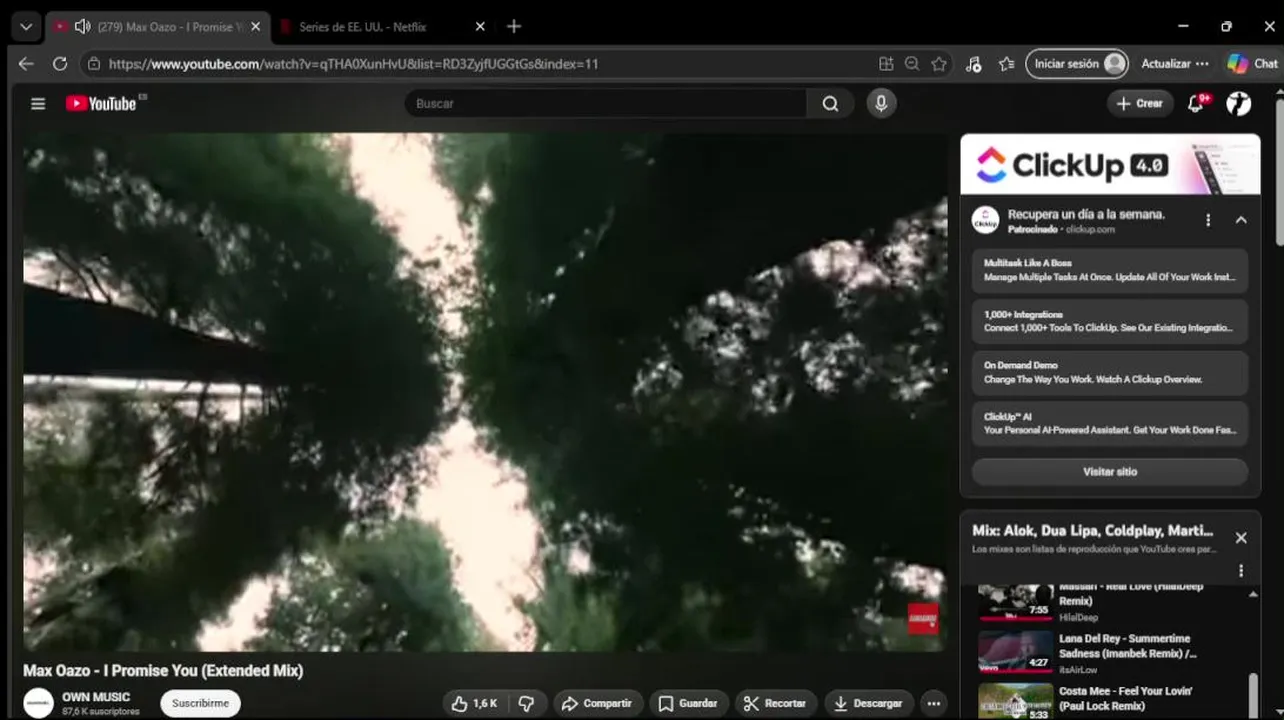Dislike the video with thumbs down
The height and width of the screenshot is (720, 1284).
(x=526, y=703)
